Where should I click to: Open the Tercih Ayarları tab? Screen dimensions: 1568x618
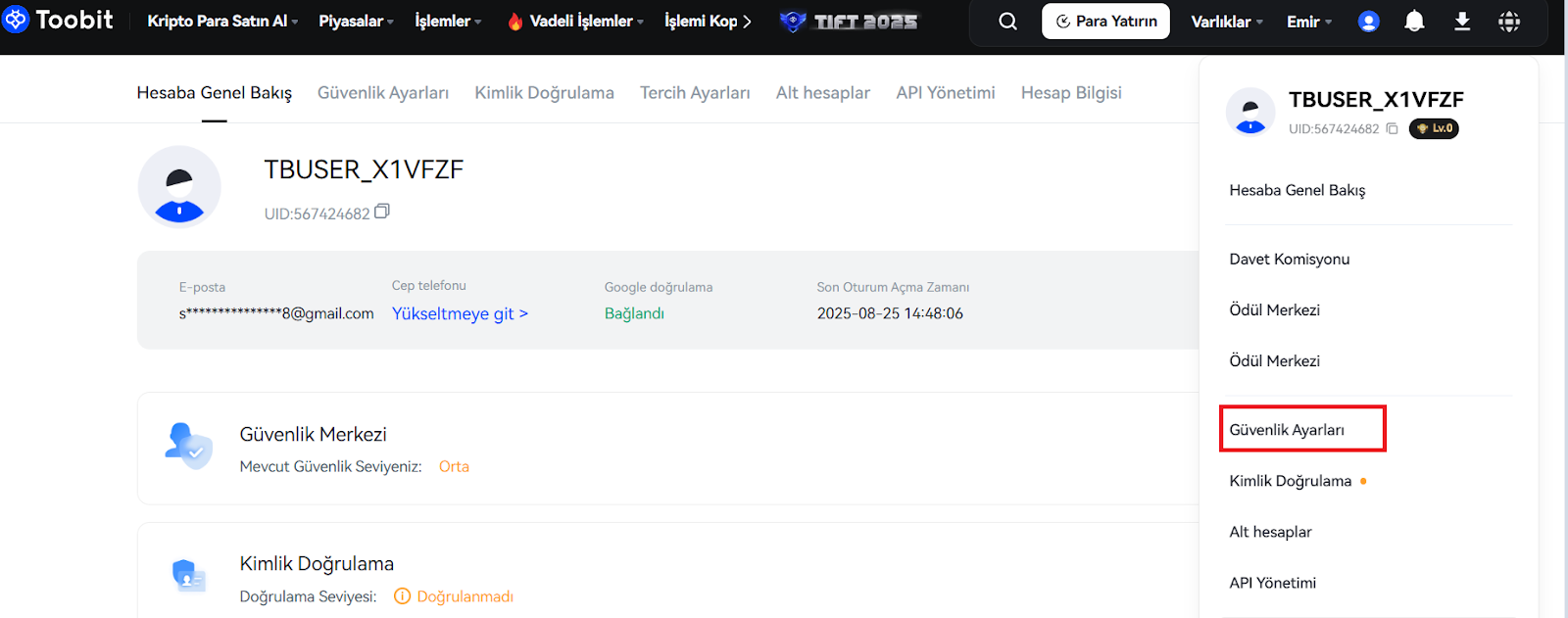click(695, 93)
